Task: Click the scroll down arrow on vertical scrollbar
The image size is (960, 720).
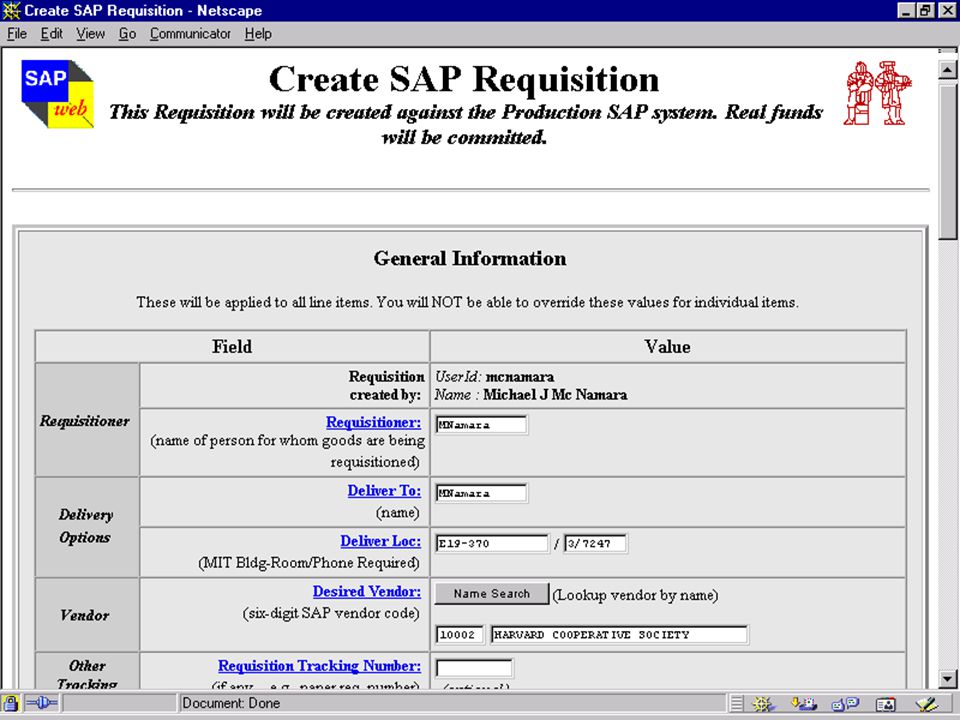Action: tap(948, 678)
